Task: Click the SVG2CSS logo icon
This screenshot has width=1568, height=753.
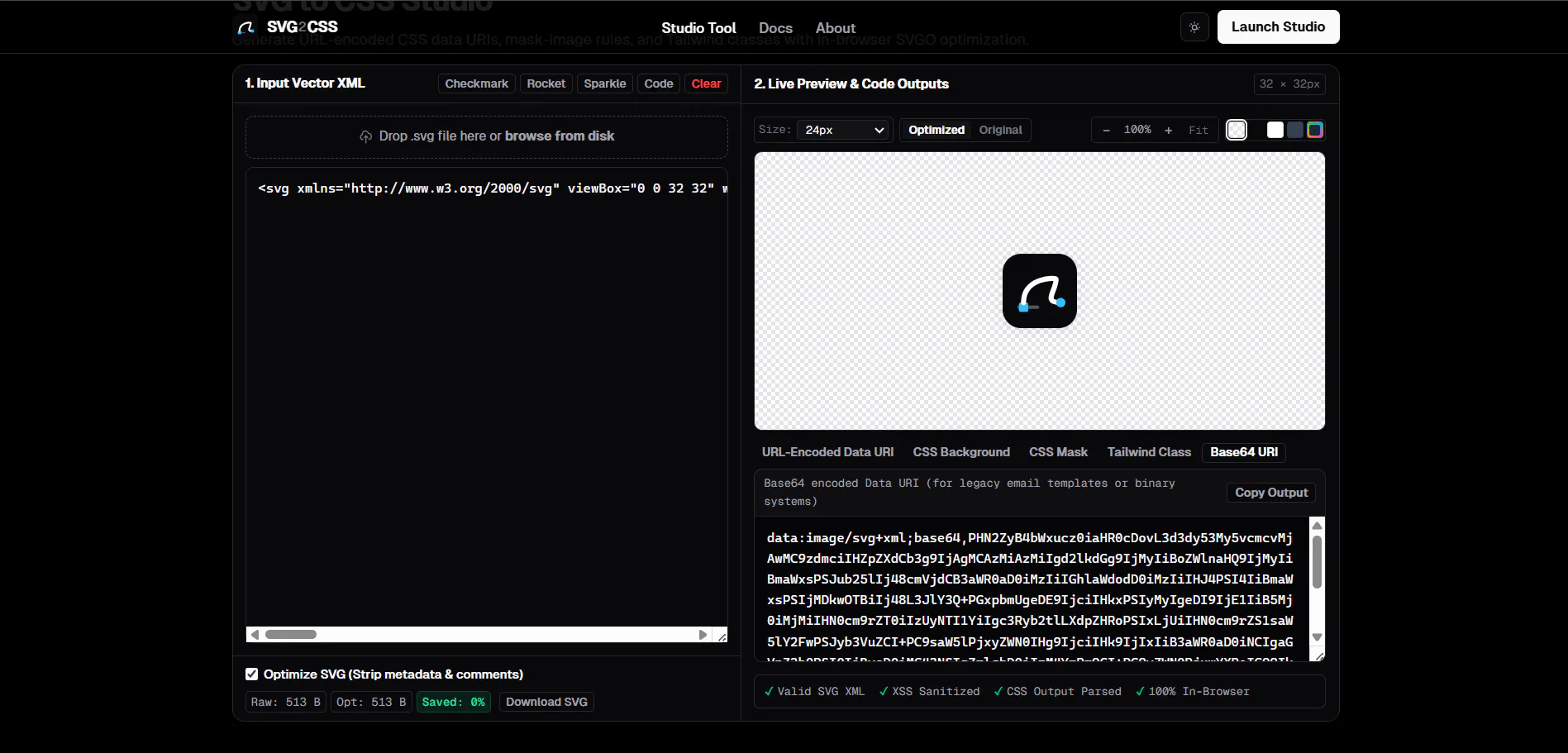Action: 245,27
